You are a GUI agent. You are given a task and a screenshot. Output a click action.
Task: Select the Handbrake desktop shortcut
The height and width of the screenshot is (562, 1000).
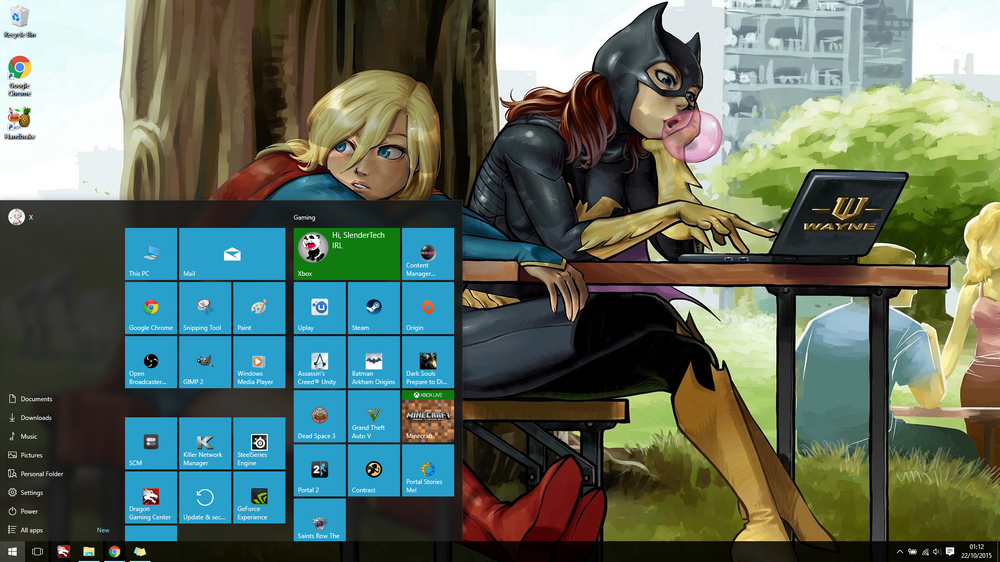(19, 123)
